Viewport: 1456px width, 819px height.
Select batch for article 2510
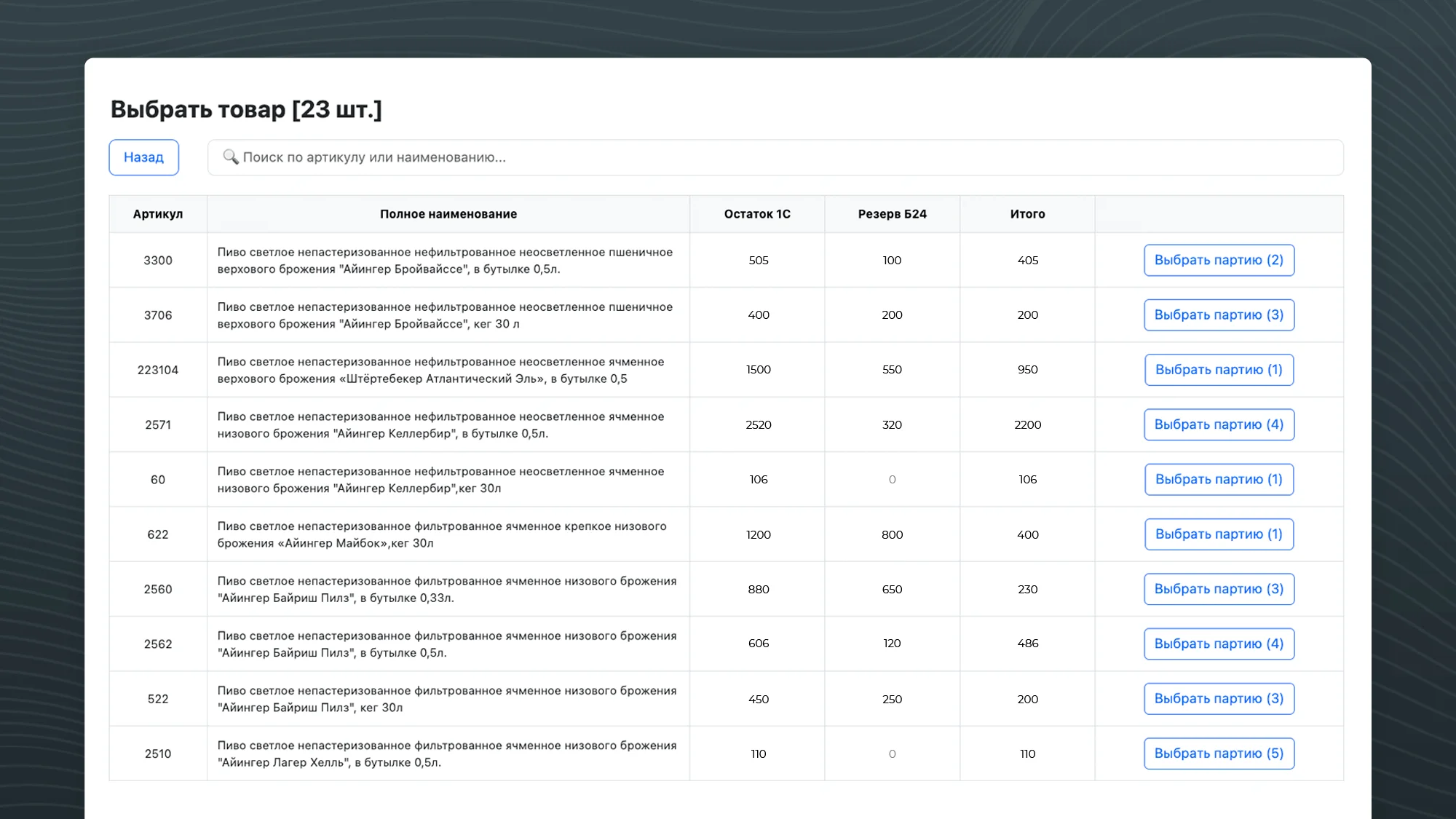pos(1219,753)
